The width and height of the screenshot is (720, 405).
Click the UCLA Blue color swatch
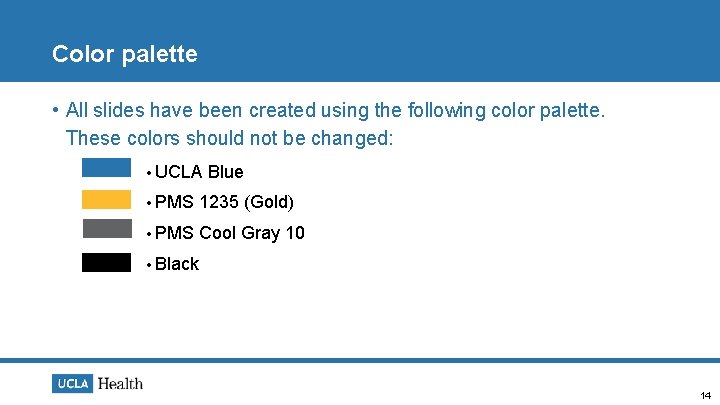107,168
